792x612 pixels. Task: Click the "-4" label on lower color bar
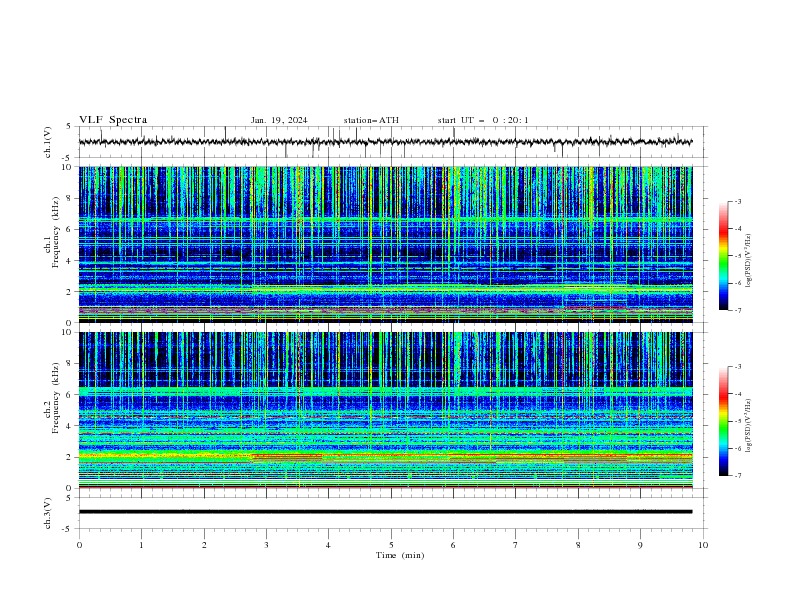coord(738,394)
